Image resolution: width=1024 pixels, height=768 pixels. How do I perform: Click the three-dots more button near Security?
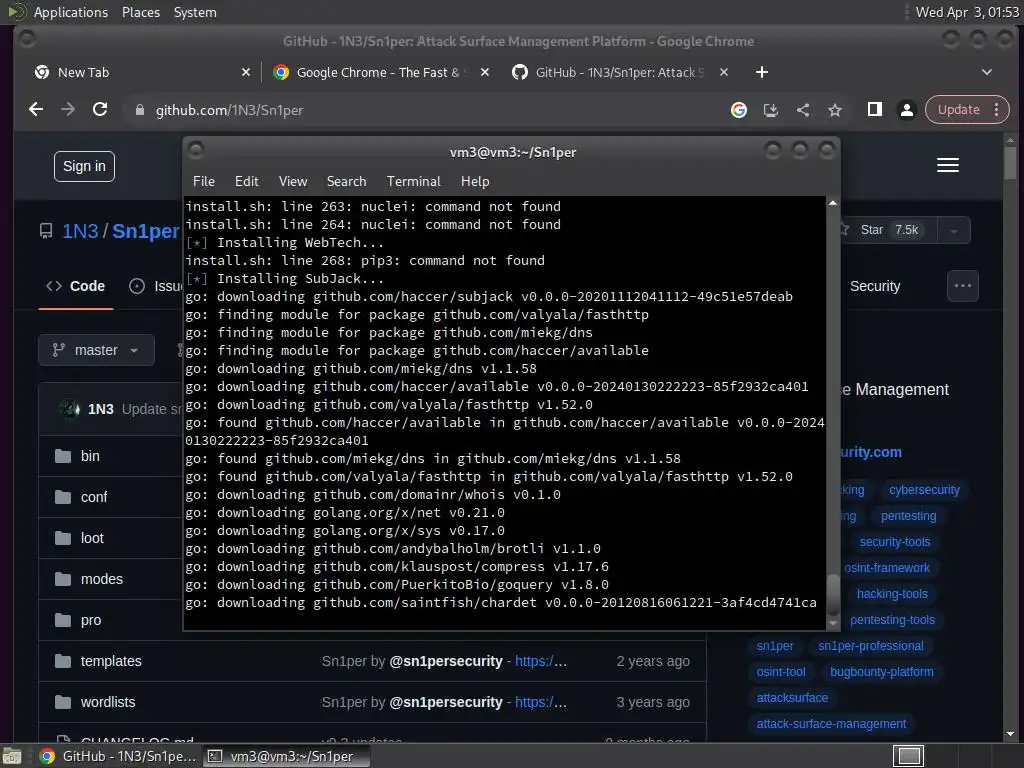963,286
